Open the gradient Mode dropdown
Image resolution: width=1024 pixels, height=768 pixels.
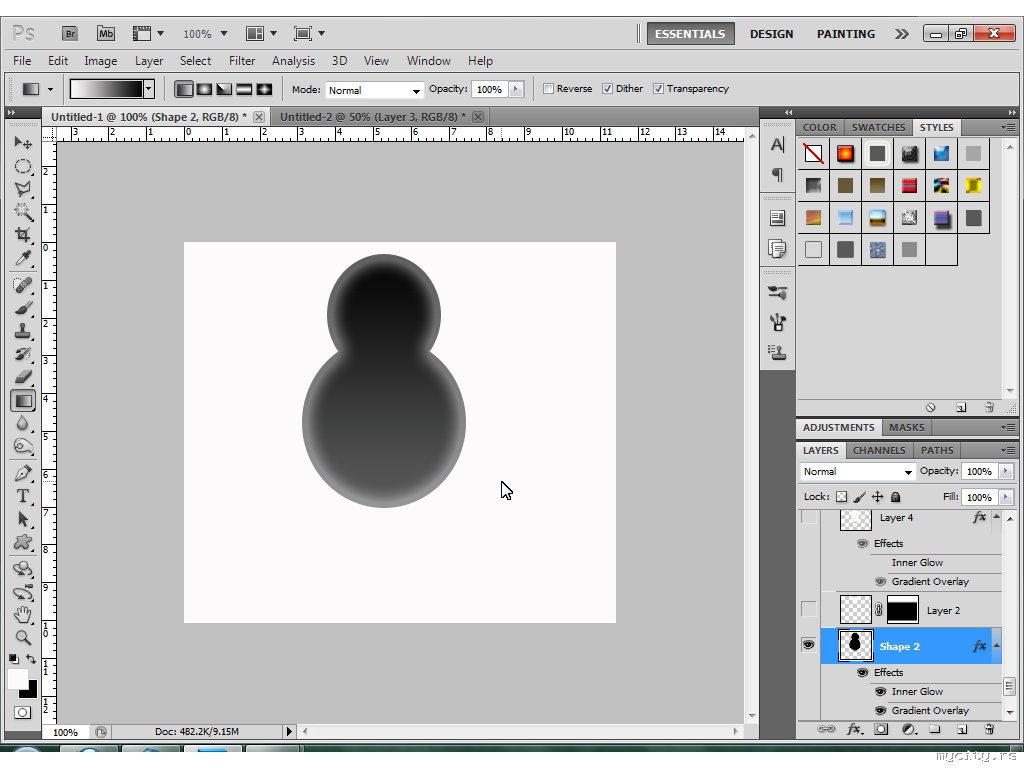[375, 90]
